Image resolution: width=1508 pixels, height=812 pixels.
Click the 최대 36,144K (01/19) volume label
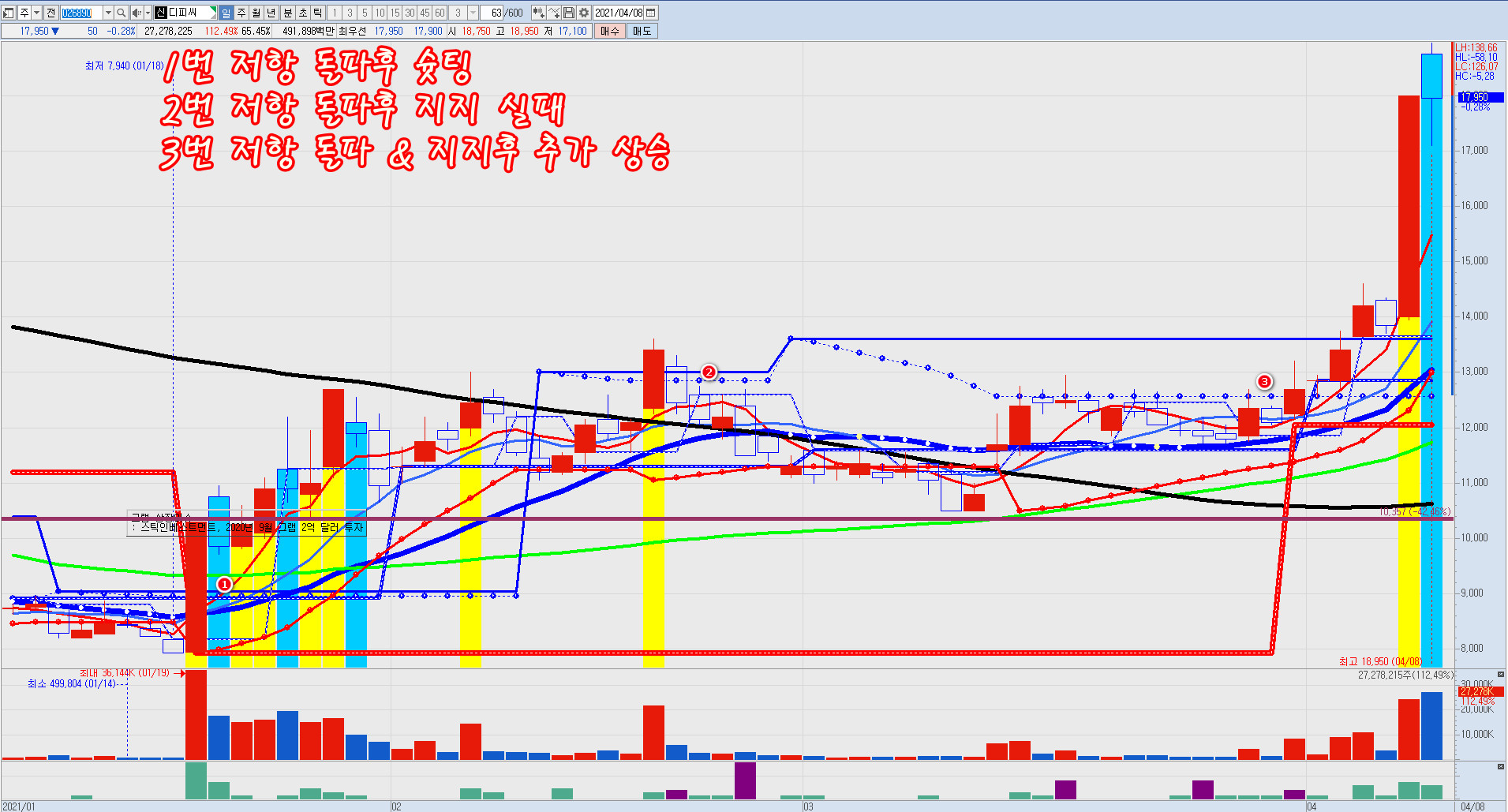click(x=125, y=673)
